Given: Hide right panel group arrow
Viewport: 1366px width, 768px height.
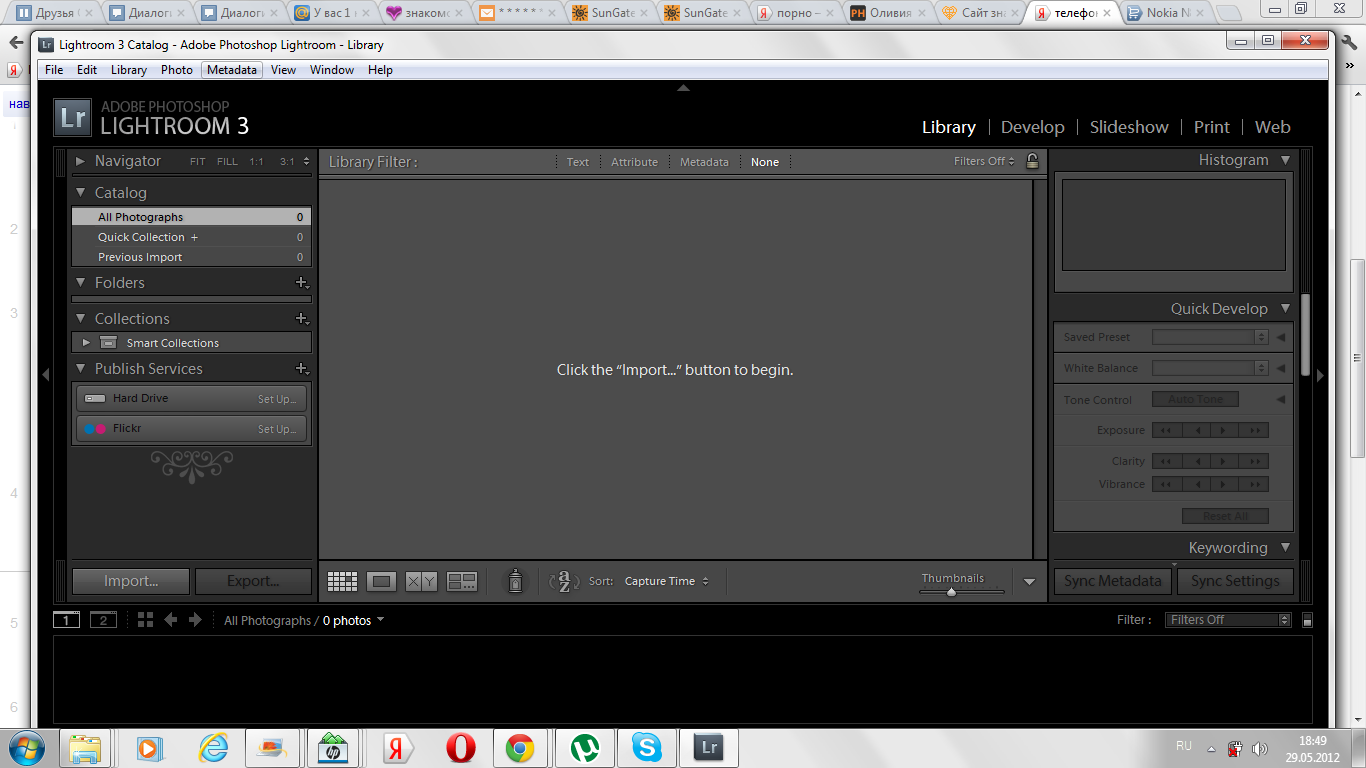Looking at the screenshot, I should pyautogui.click(x=1320, y=375).
